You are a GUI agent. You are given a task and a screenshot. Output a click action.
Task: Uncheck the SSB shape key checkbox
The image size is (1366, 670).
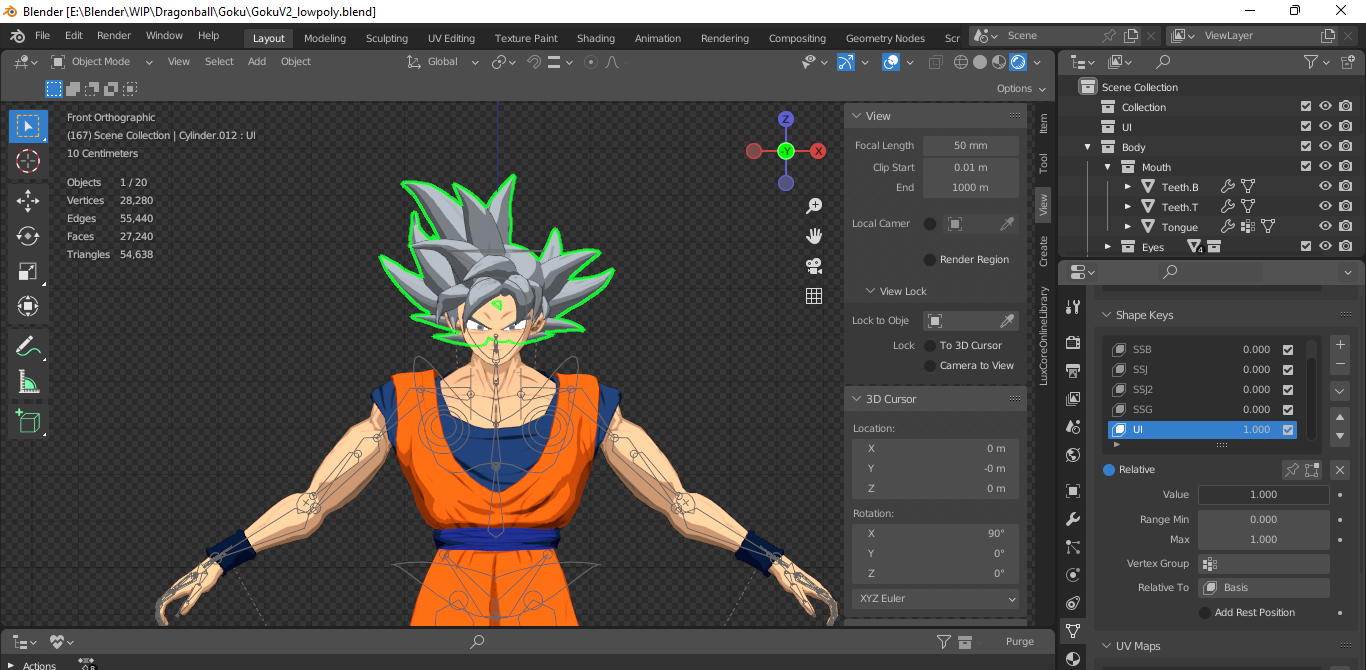1288,350
